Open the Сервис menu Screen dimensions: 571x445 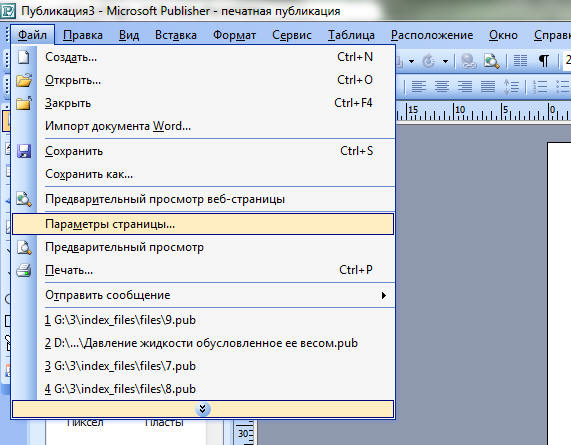coord(292,35)
